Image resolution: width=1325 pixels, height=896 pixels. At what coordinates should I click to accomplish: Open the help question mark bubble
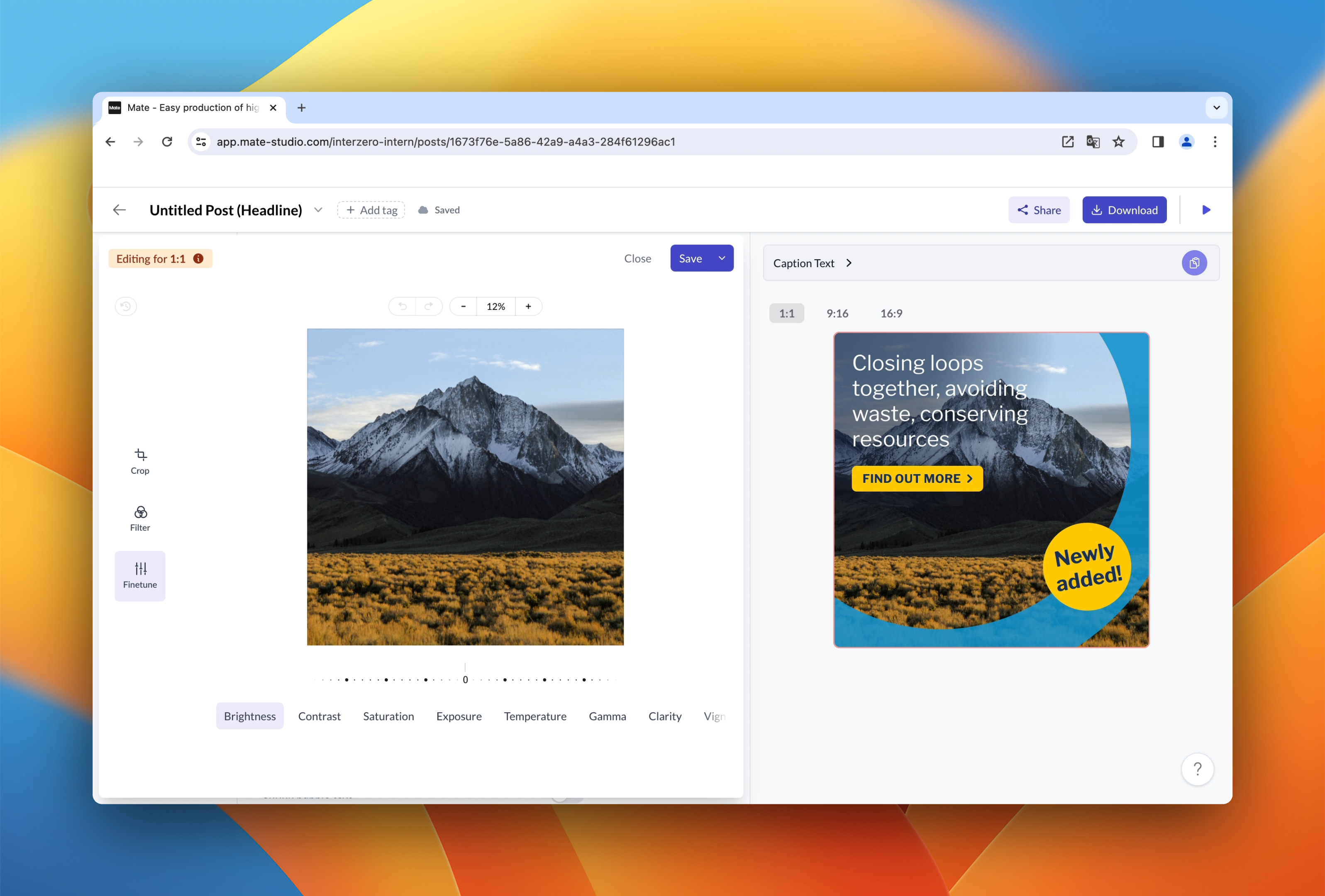coord(1198,769)
